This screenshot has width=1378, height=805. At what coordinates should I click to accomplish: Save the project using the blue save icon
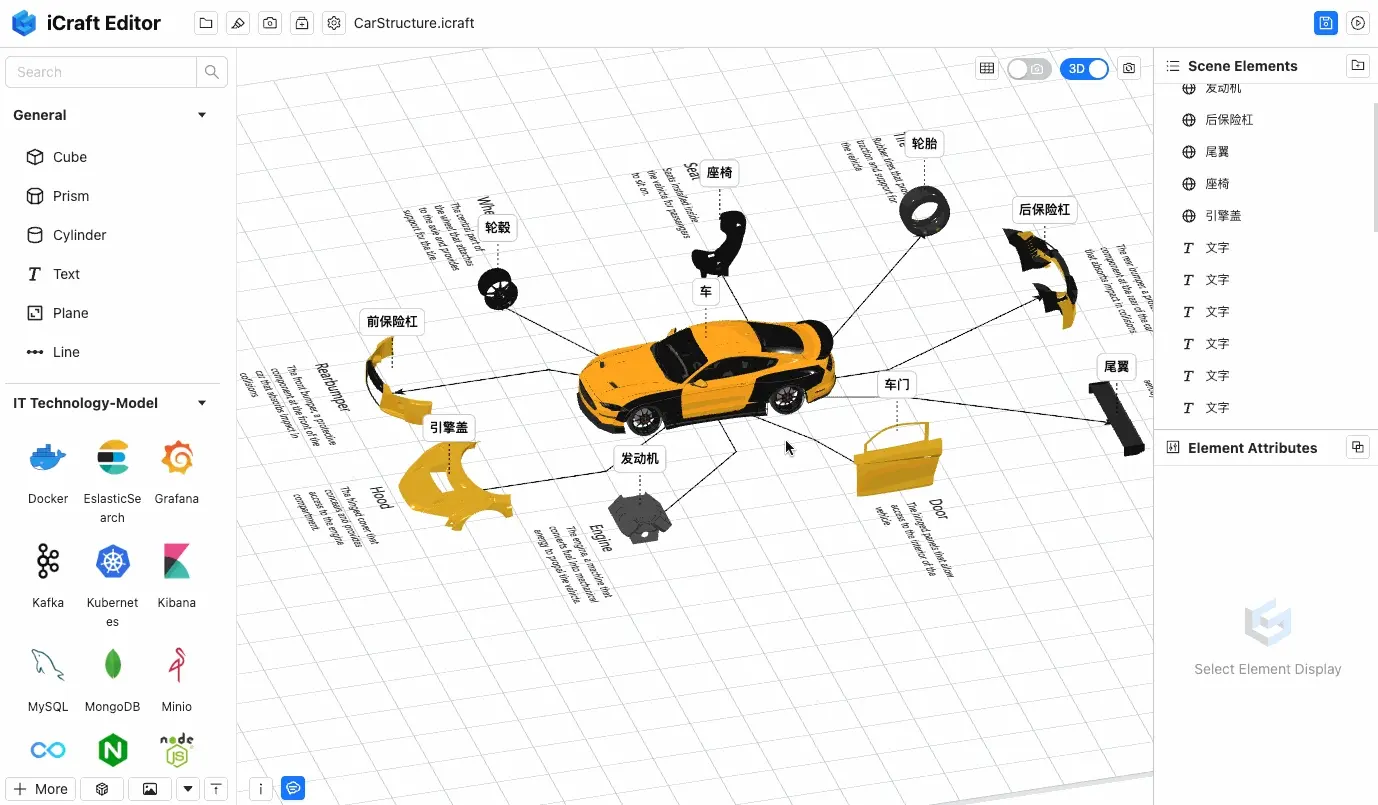click(x=1326, y=22)
